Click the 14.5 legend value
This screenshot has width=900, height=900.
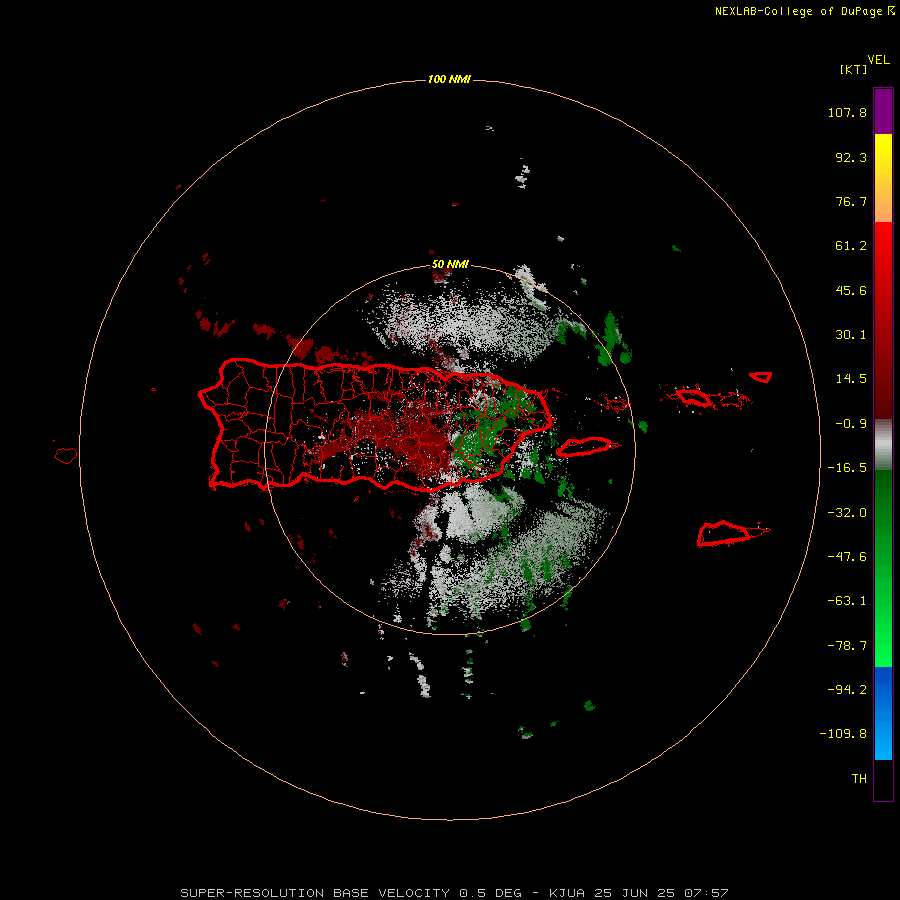[851, 379]
